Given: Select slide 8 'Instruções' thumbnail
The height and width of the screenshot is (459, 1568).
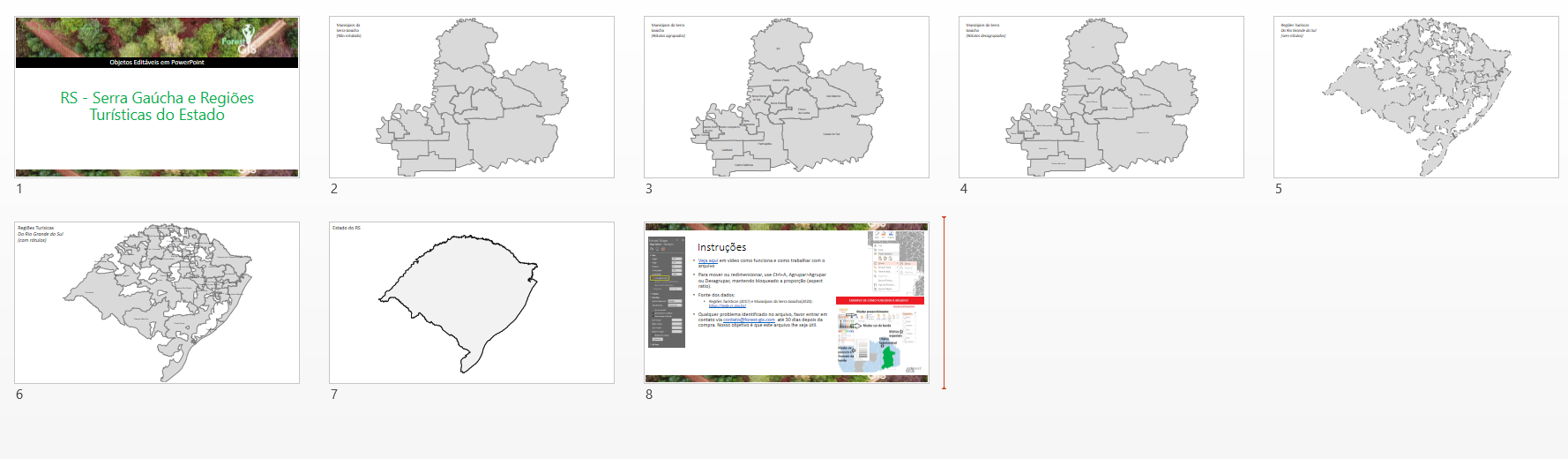Looking at the screenshot, I should [x=787, y=303].
